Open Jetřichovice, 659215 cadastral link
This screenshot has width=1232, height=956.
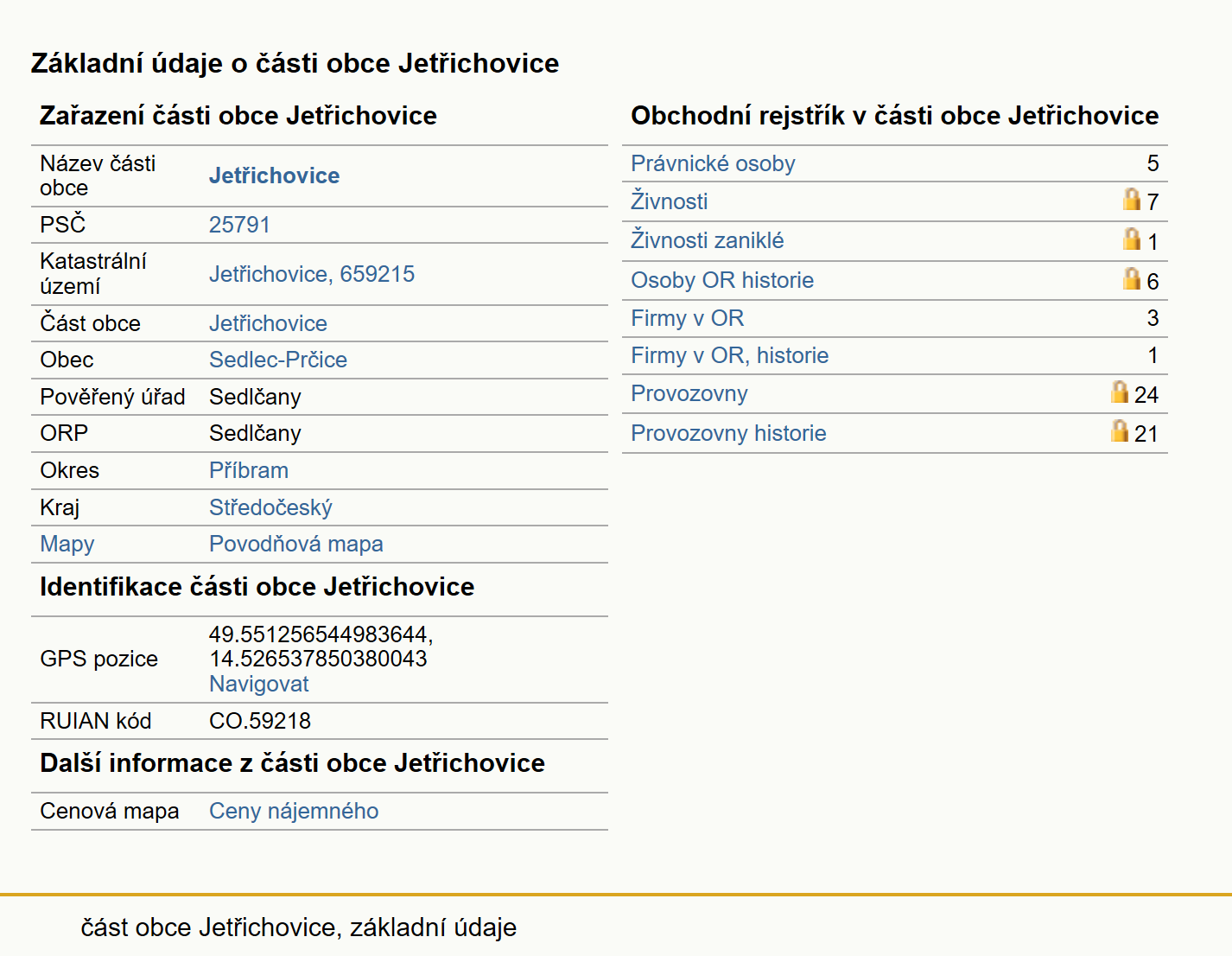[x=312, y=274]
